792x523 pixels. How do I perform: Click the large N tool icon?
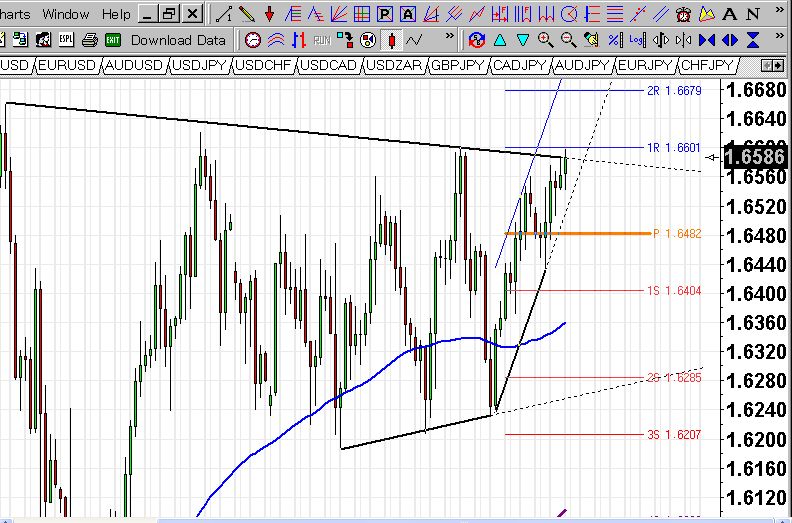pos(753,14)
